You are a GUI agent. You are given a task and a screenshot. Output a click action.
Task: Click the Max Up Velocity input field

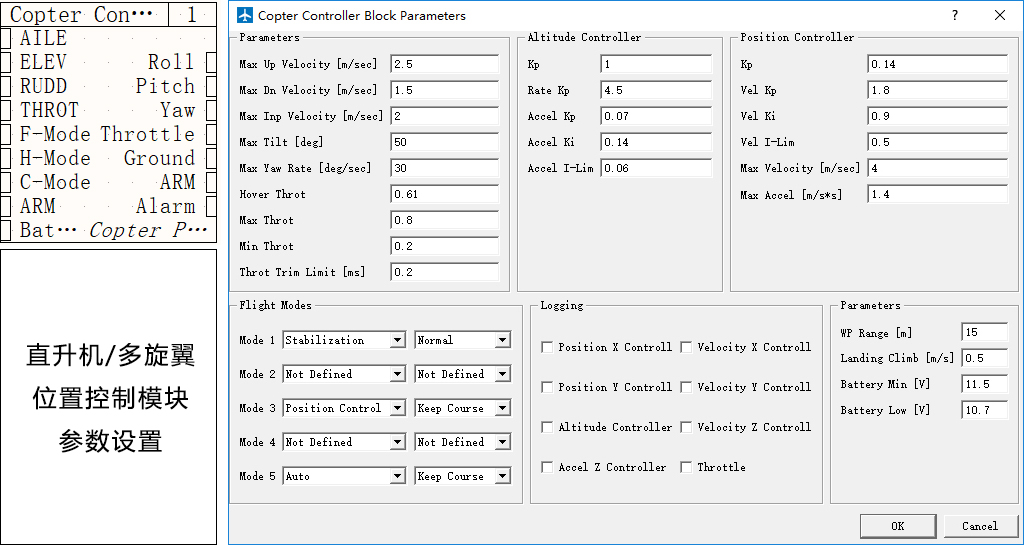click(444, 64)
